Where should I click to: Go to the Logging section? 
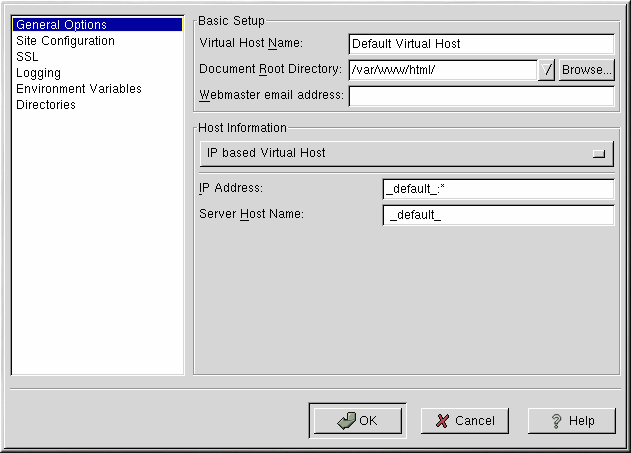click(38, 73)
